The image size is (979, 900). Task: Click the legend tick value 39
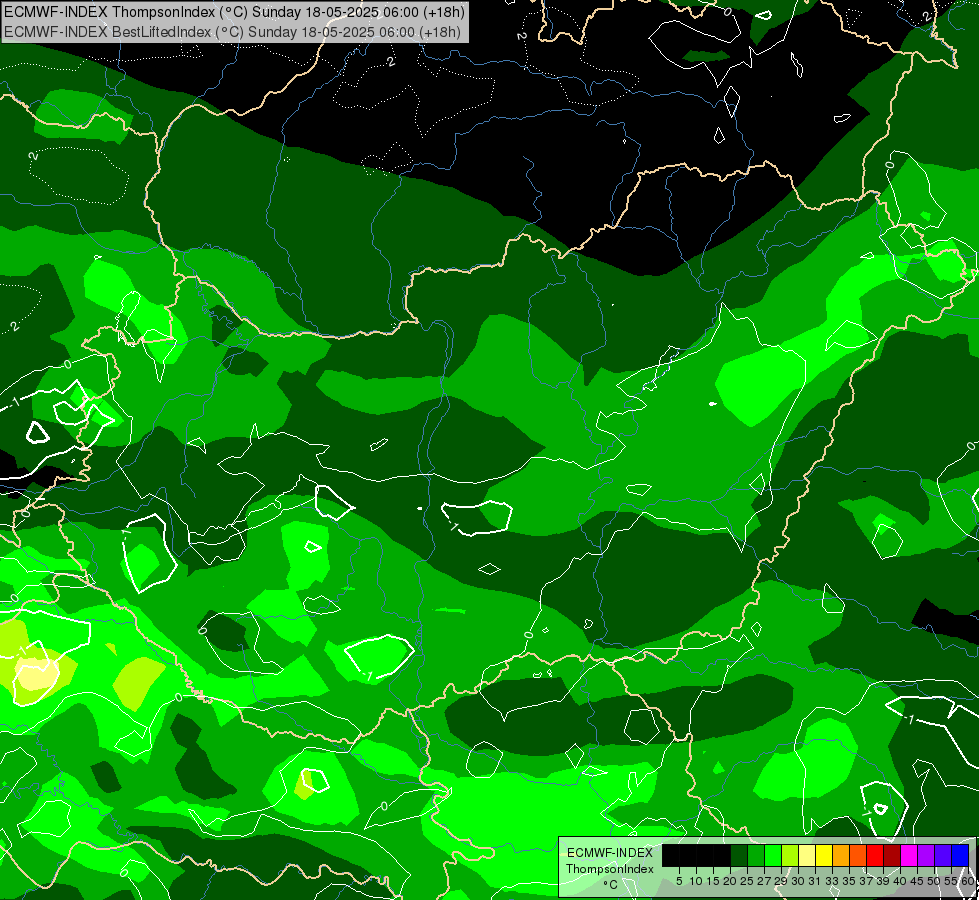(883, 881)
